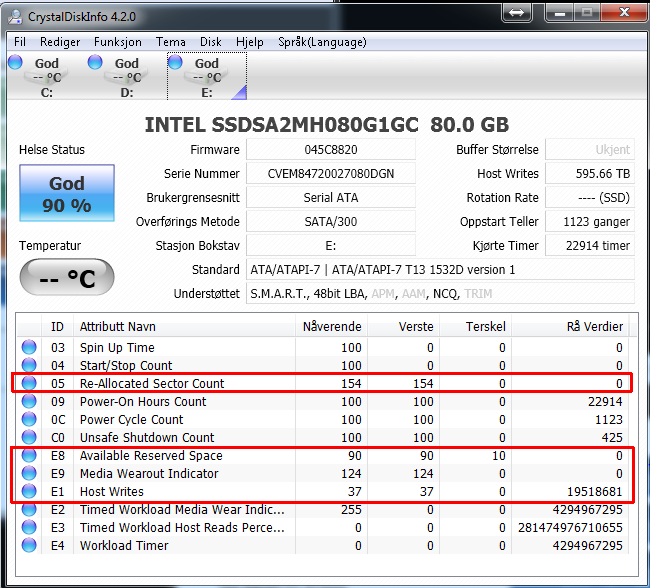Click the Verste column header
Screen dimensions: 650x588
pos(403,326)
